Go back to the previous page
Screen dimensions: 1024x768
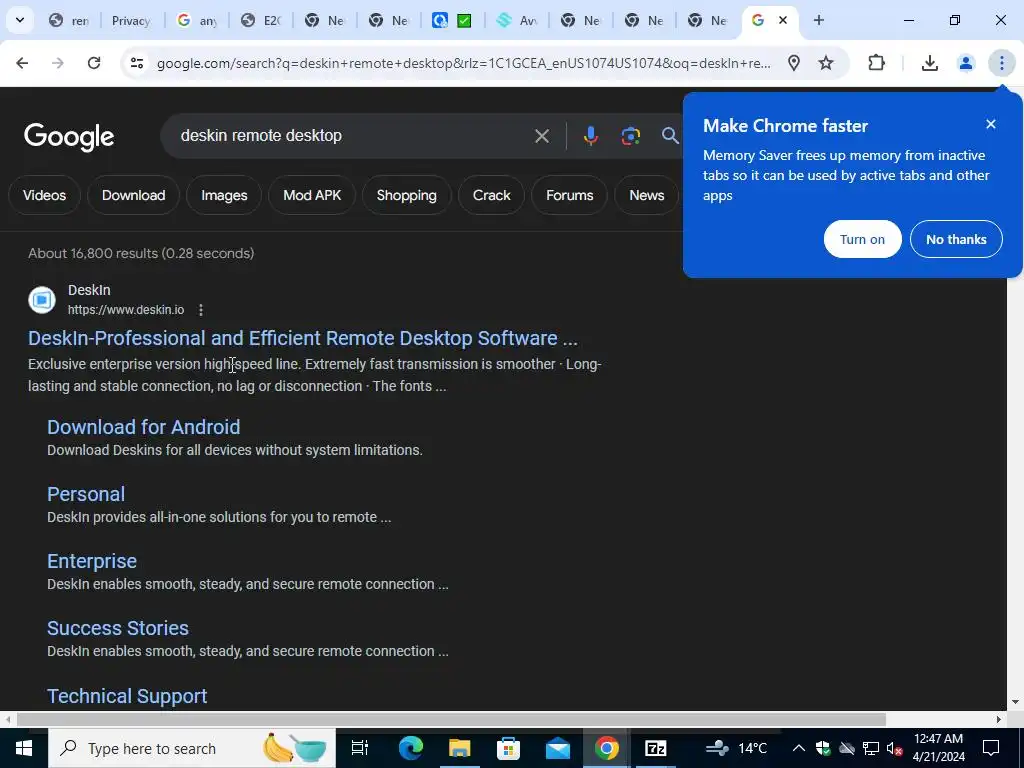tap(22, 63)
